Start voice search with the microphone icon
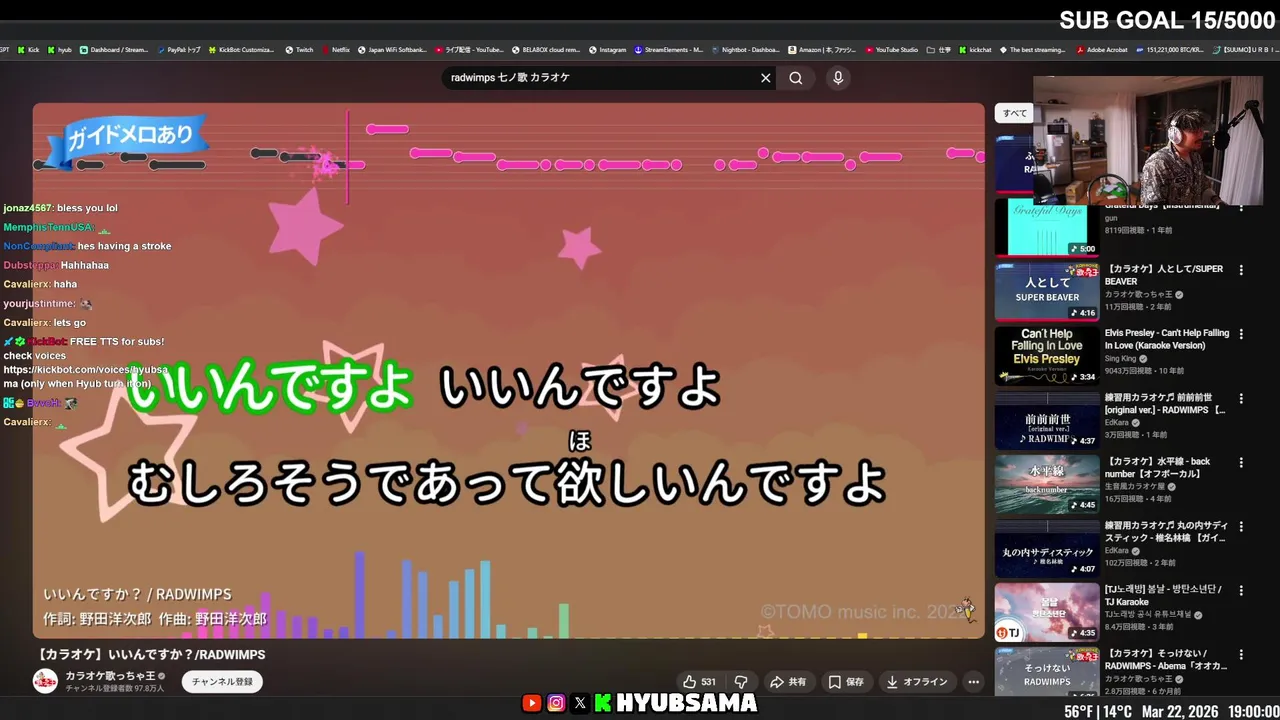The height and width of the screenshot is (720, 1280). (x=838, y=78)
